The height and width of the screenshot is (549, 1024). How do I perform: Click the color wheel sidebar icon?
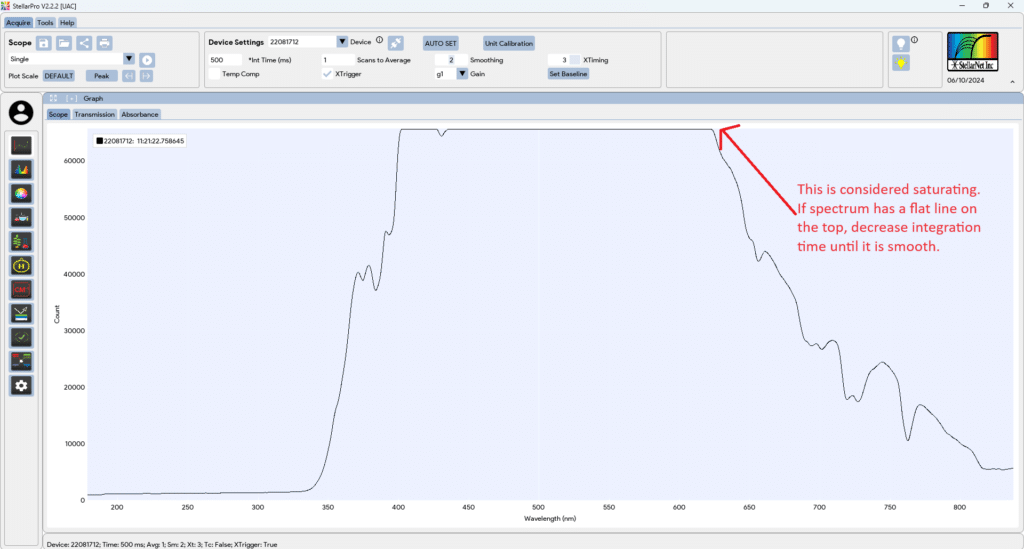[x=21, y=193]
